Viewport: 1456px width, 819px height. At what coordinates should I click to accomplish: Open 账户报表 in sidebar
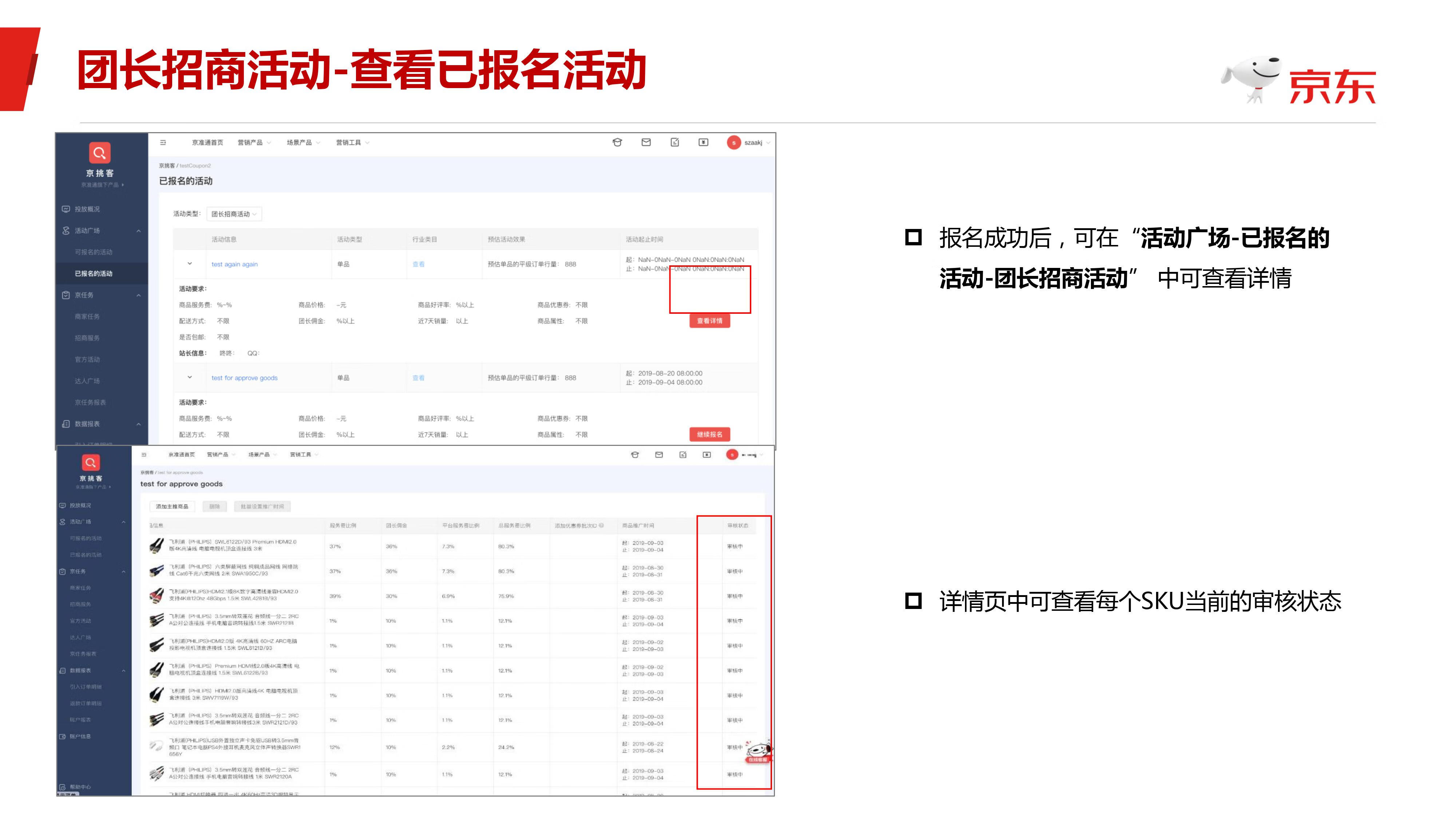[80, 720]
